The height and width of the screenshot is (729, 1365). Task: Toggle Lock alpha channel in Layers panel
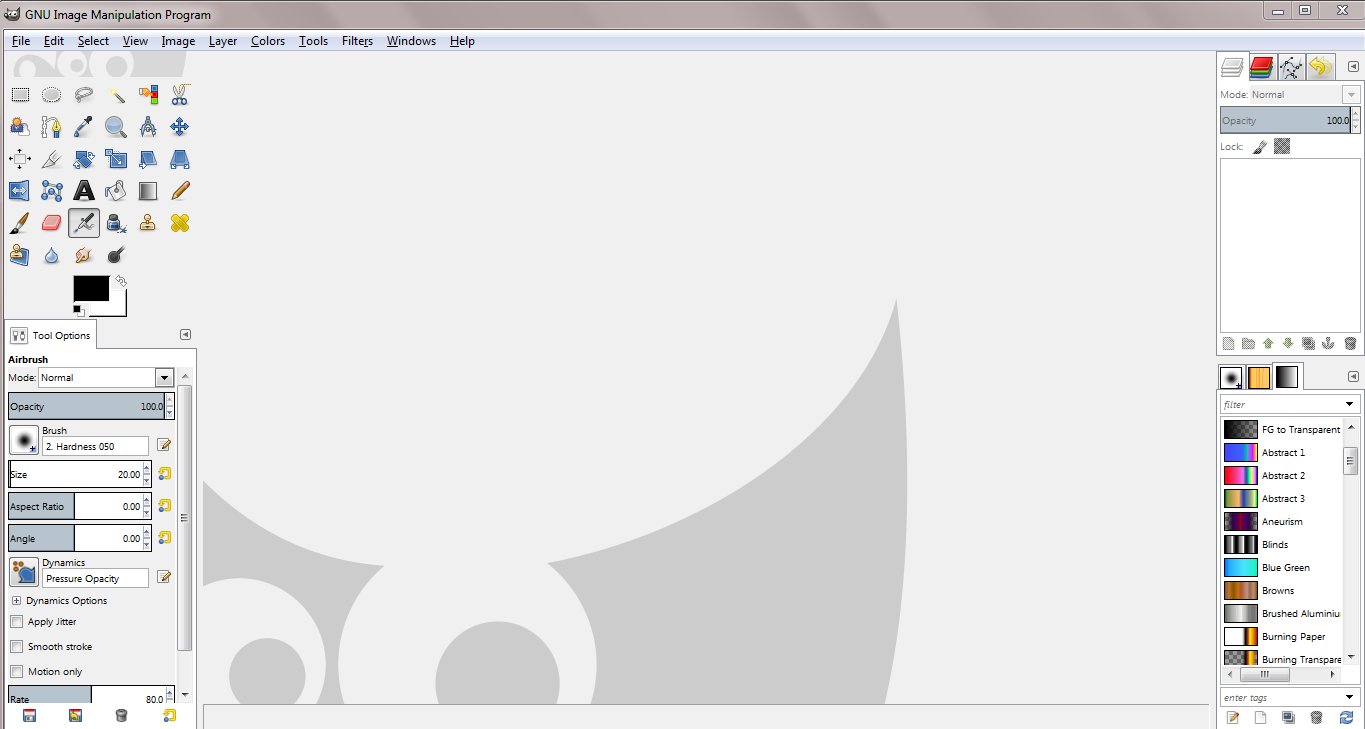point(1282,146)
